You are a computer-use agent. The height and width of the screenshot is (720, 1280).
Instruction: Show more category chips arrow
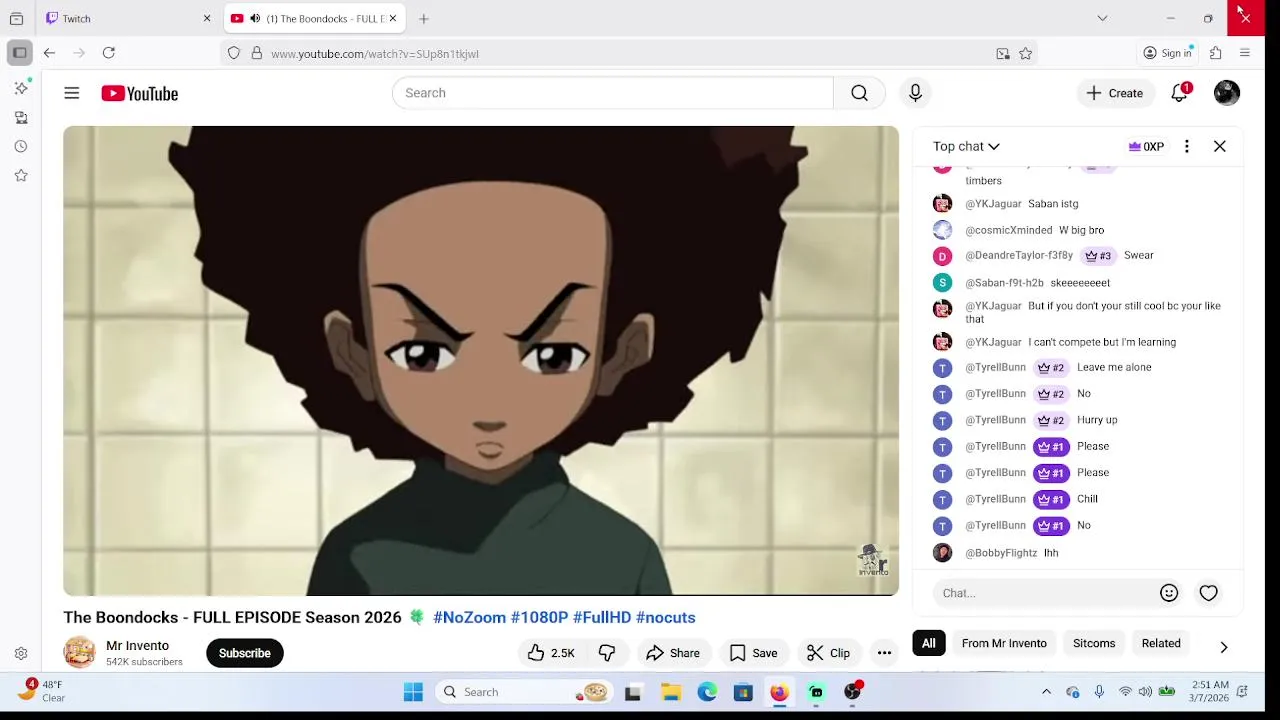(1224, 647)
